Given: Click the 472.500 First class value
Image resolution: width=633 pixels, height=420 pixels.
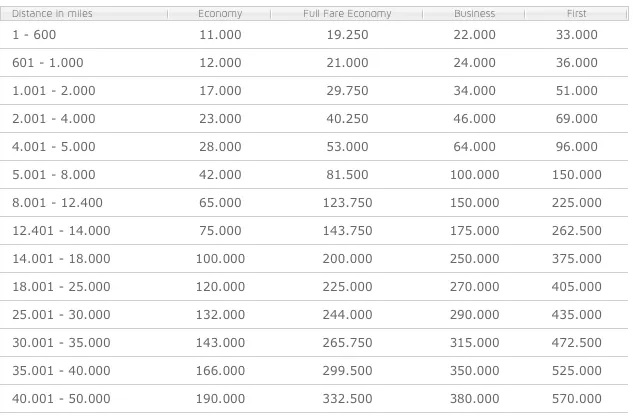Looking at the screenshot, I should click(576, 342).
